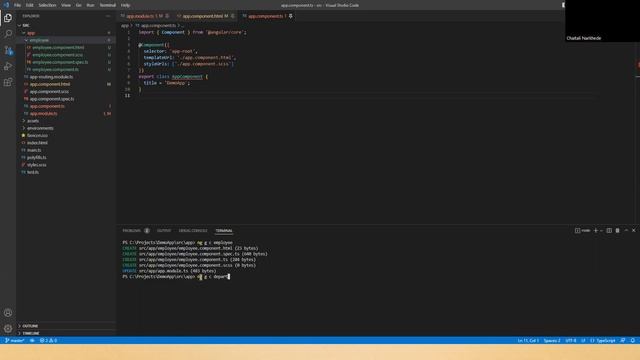Open the Explorer view in activity bar
The height and width of the screenshot is (360, 640).
(8, 18)
